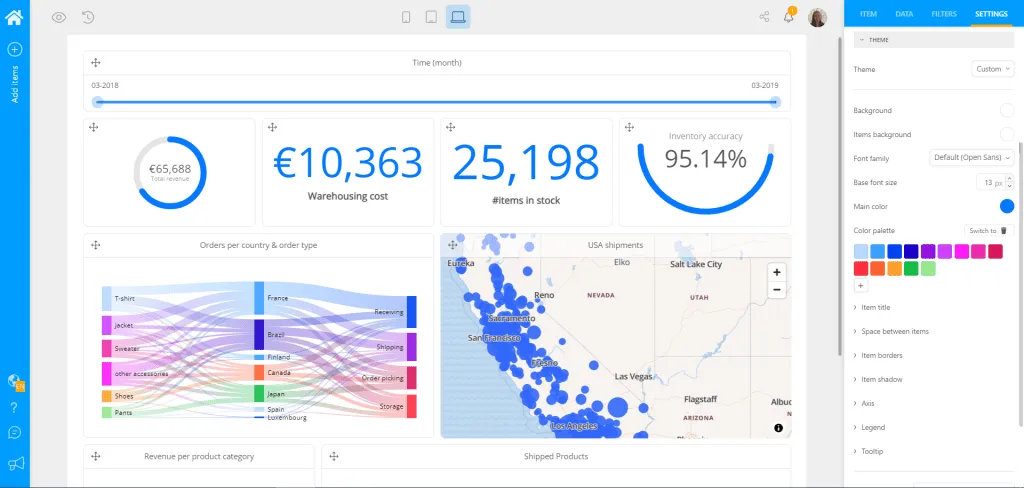This screenshot has height=488, width=1024.
Task: Open the share dashboard icon
Action: [x=764, y=17]
